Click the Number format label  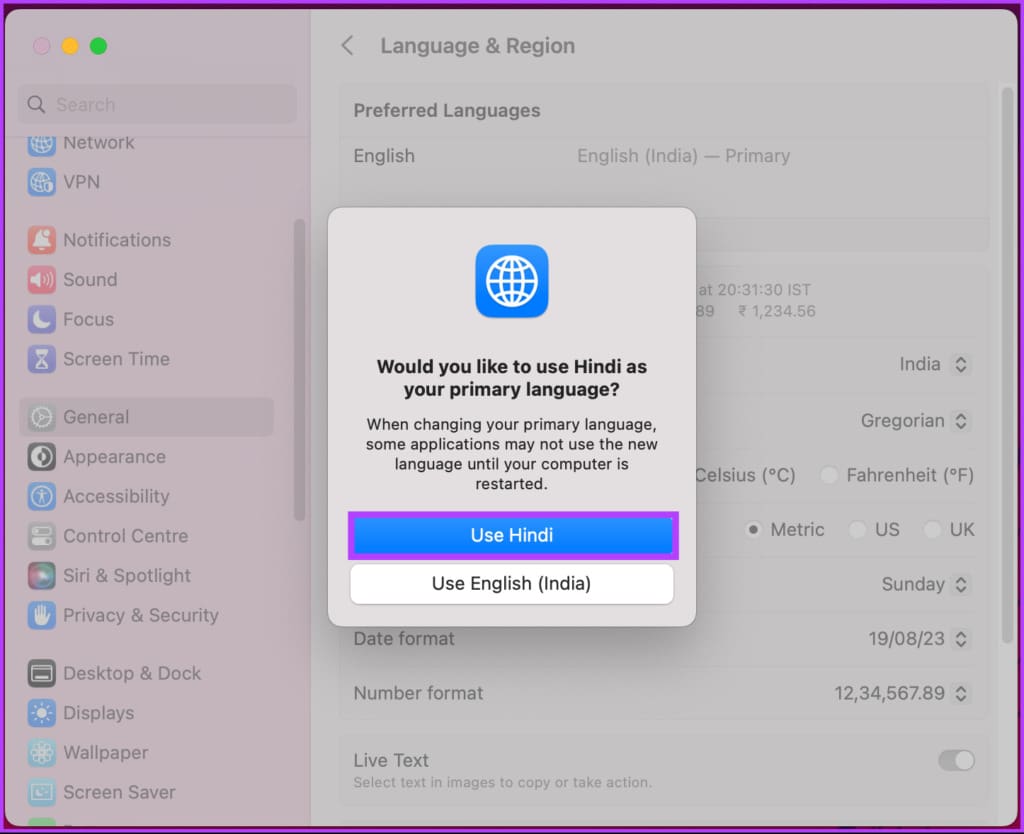[418, 694]
